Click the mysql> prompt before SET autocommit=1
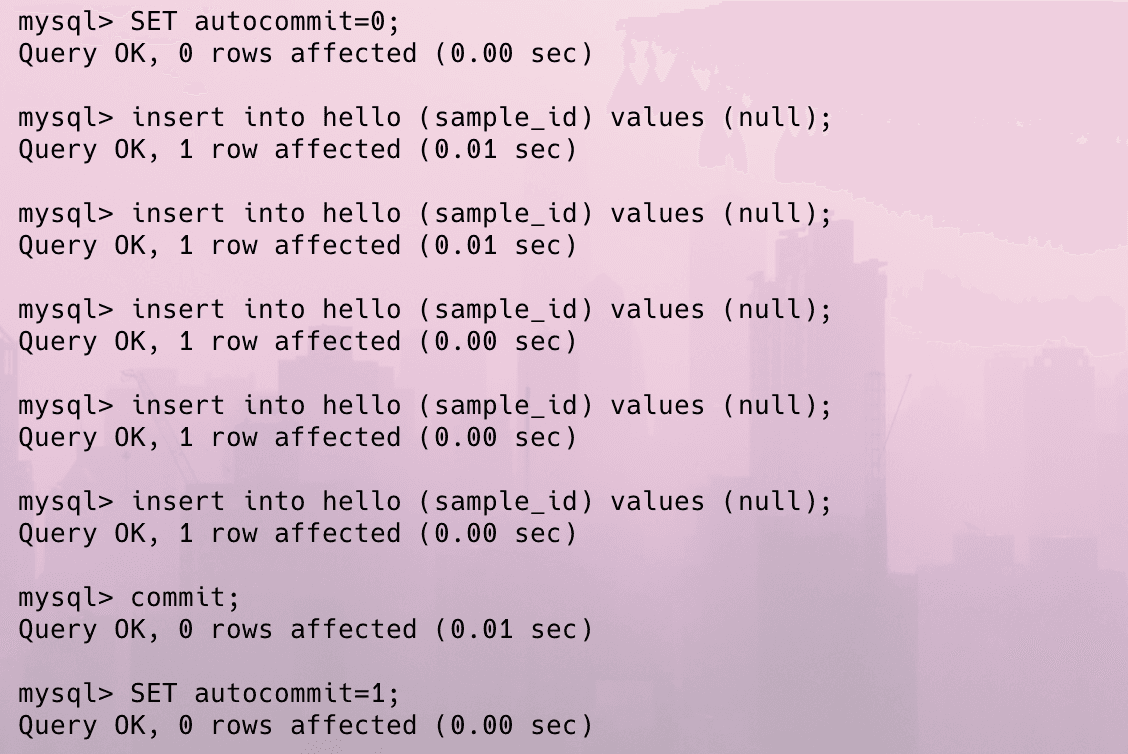The image size is (1128, 754). point(66,694)
